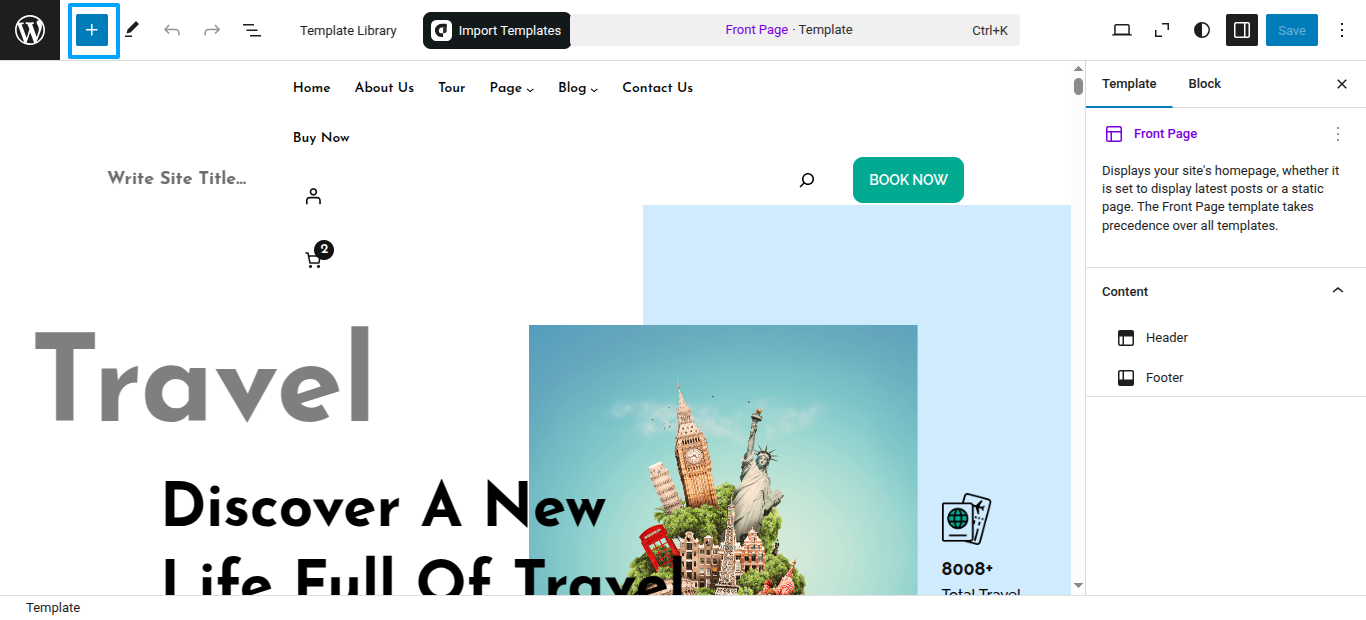
Task: Switch to the Block tab
Action: (1205, 84)
